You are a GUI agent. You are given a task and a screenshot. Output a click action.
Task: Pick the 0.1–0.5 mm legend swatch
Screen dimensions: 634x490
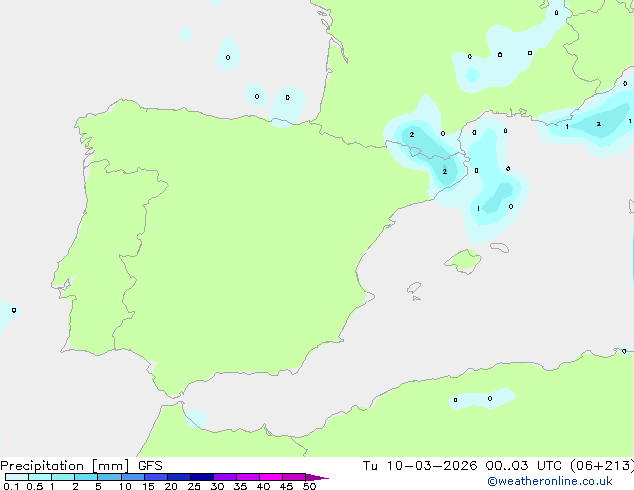coord(17,477)
